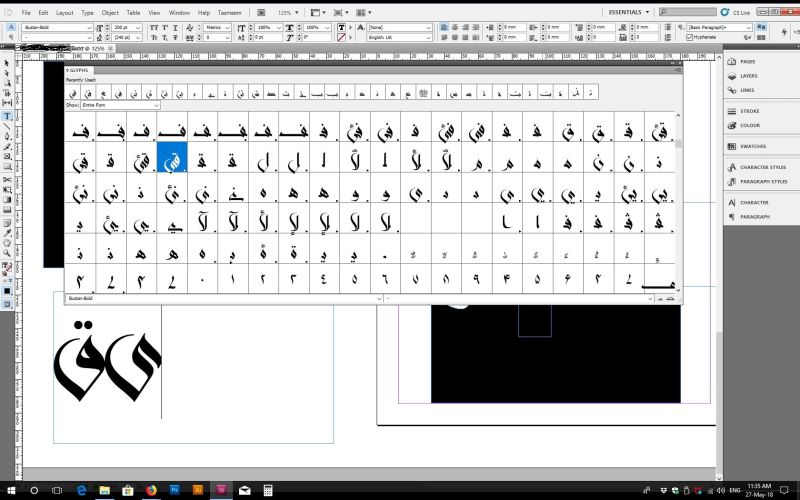Switch to Paragraph Formatting Controls
The image size is (800, 500).
[11, 37]
